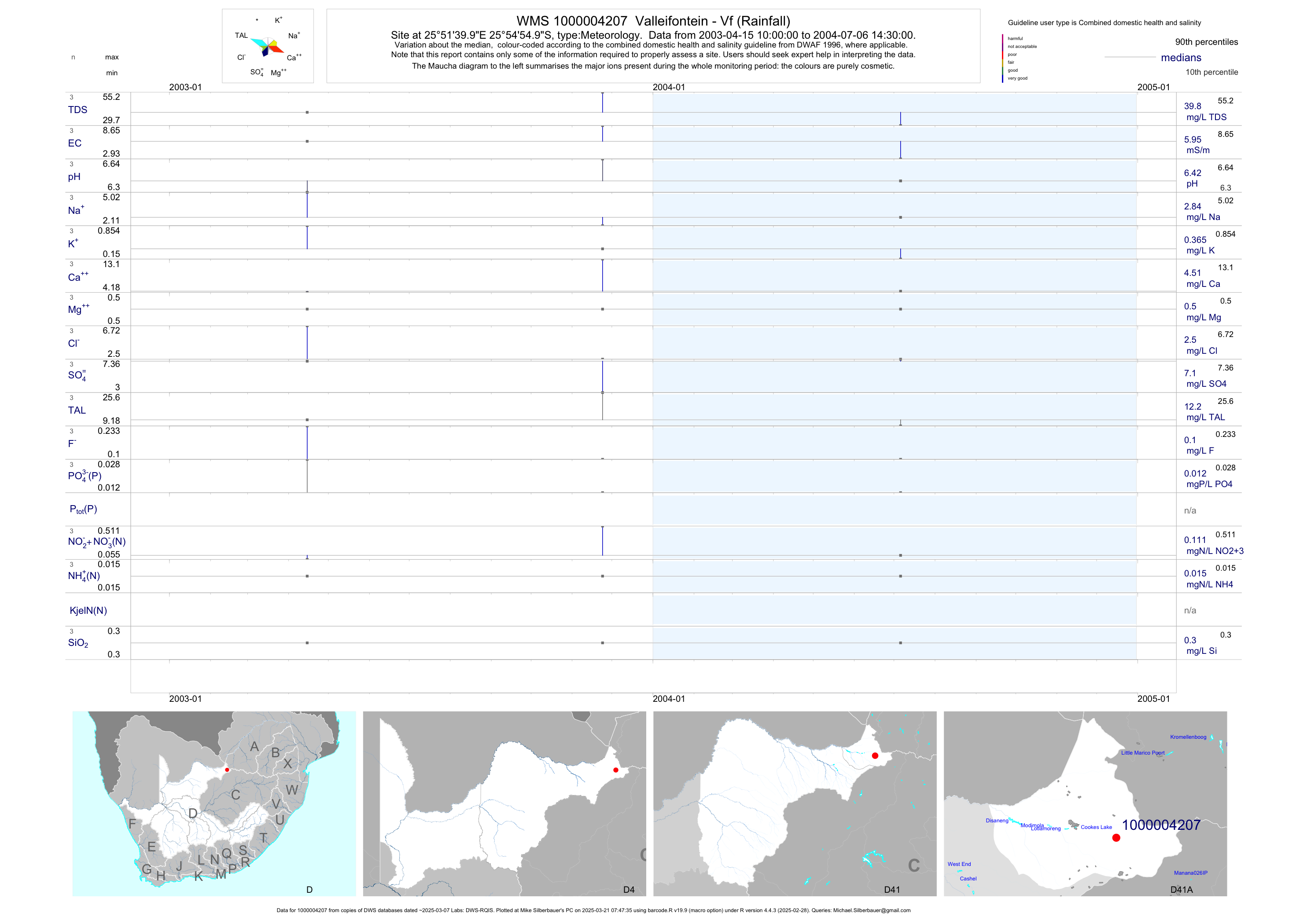Click the Kromellenboog map label
Screen dimensions: 1307x924
coord(1188,737)
